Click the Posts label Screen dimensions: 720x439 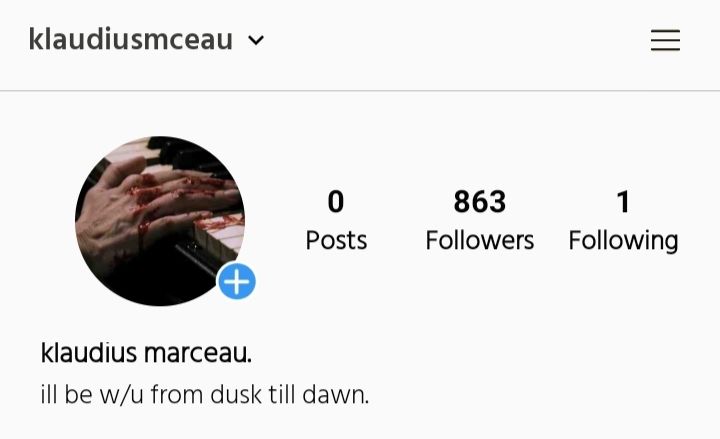(336, 240)
